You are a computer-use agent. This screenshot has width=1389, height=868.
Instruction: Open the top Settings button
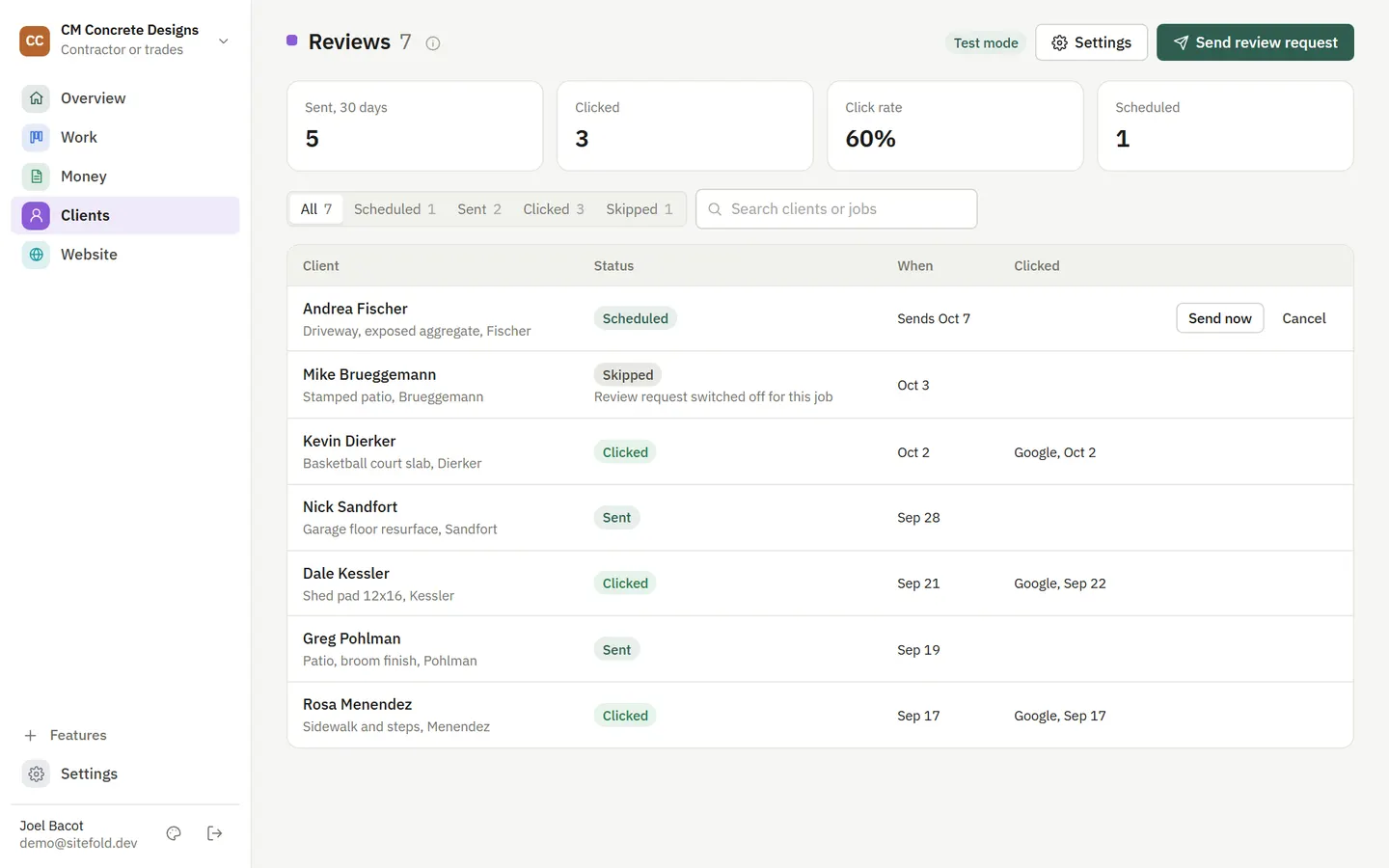[x=1091, y=42]
